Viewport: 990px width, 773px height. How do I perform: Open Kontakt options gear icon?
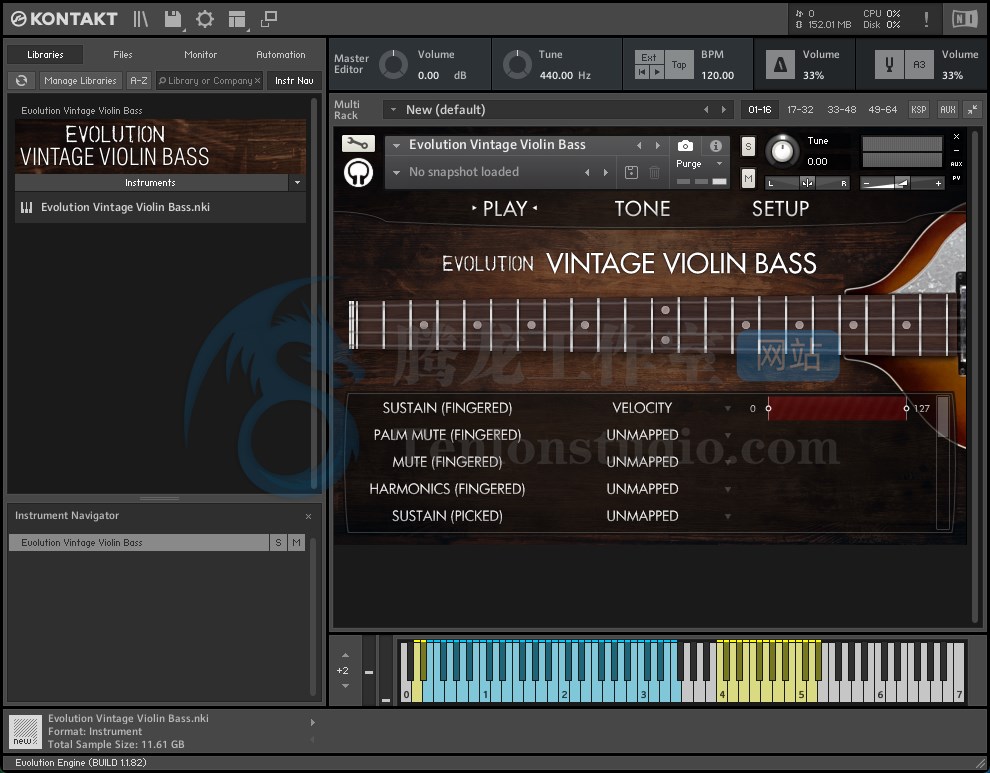[x=205, y=19]
